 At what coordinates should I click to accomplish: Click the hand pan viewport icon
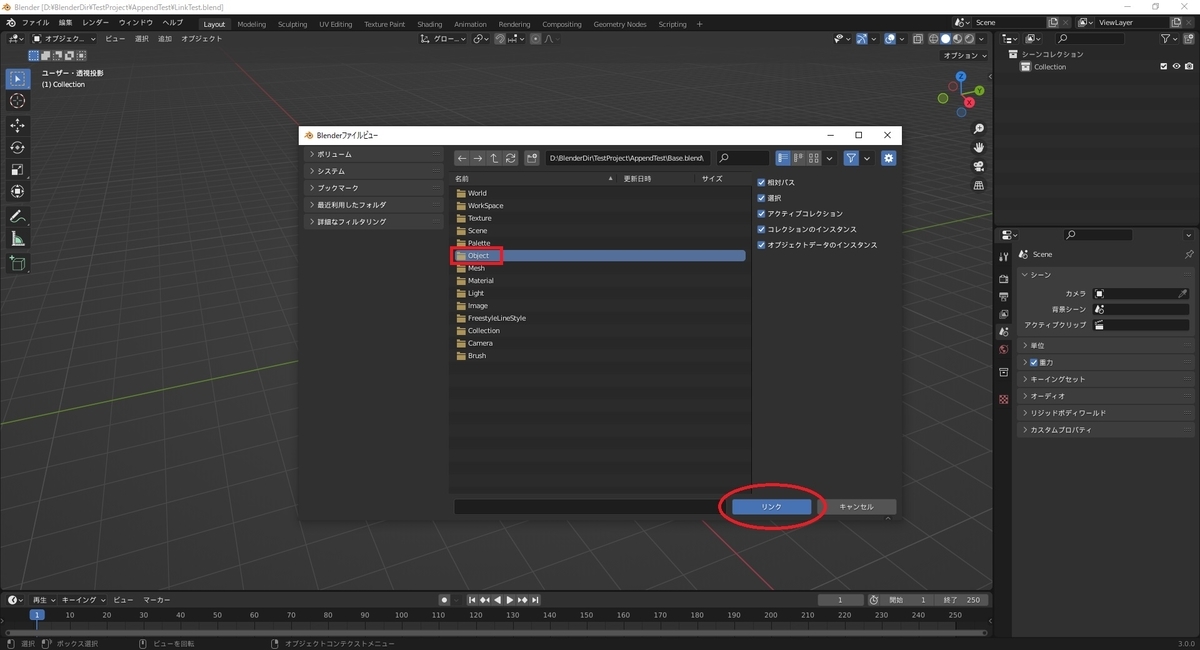click(x=979, y=148)
